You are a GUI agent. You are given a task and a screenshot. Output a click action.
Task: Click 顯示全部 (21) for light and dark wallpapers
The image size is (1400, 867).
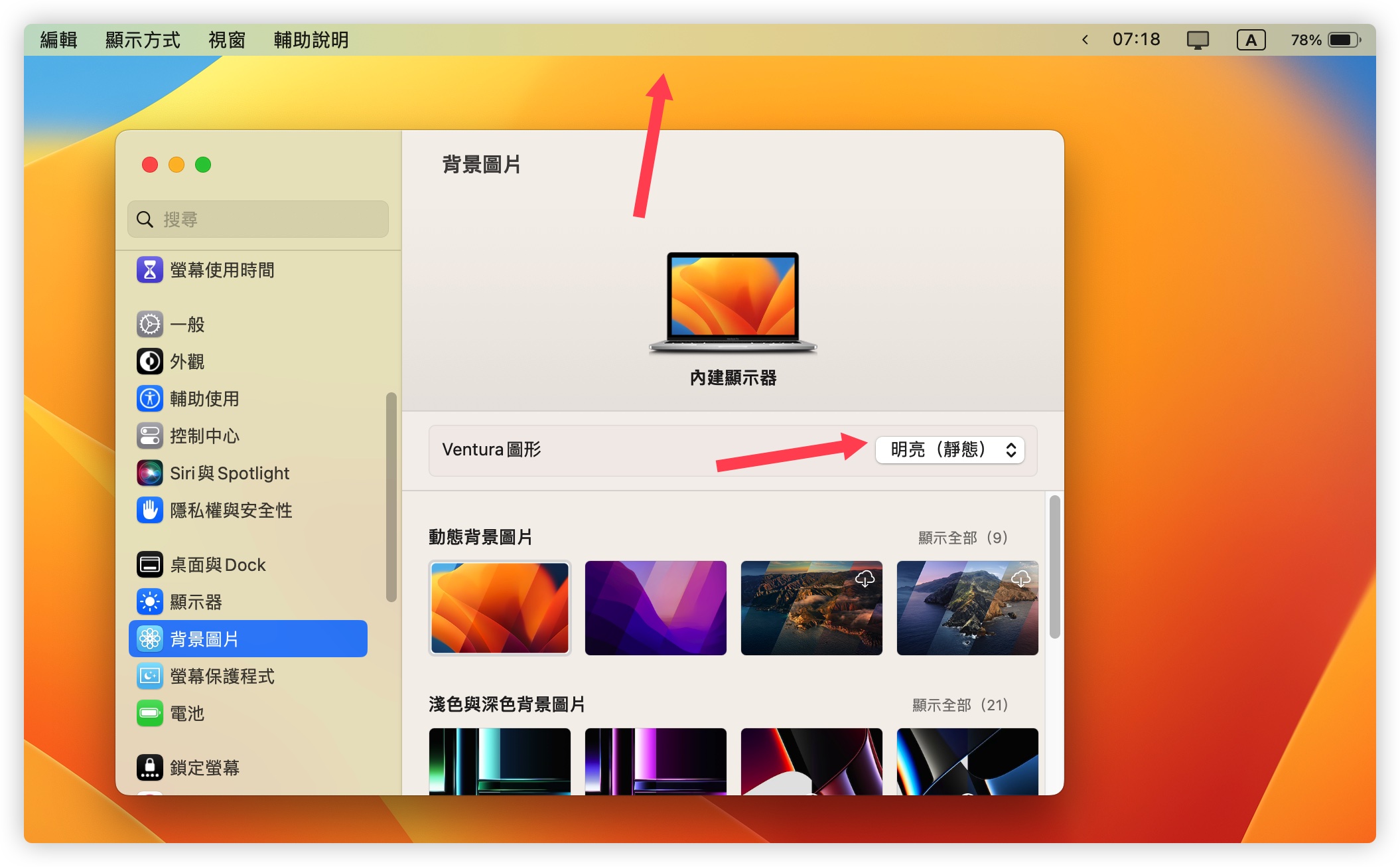[960, 705]
